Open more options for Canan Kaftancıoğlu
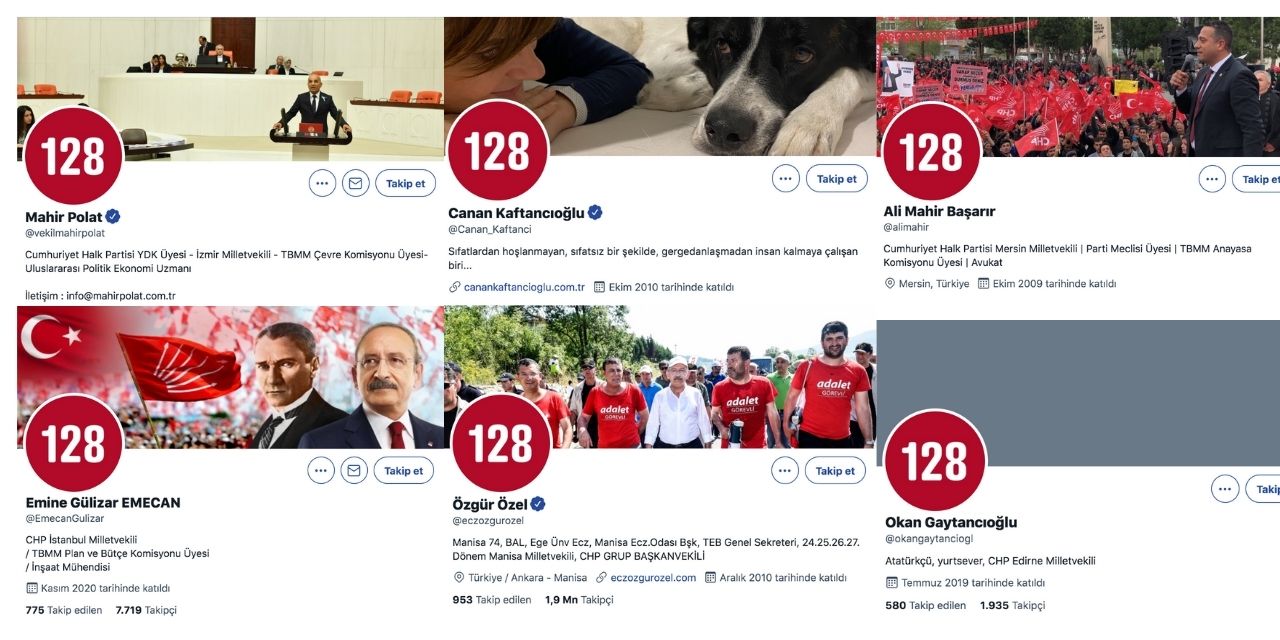Screen dimensions: 1280x640 [786, 179]
